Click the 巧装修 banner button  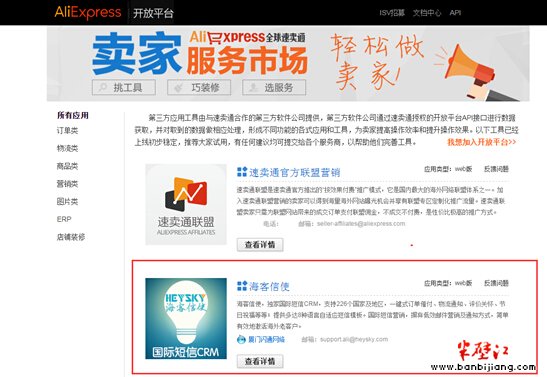[199, 87]
